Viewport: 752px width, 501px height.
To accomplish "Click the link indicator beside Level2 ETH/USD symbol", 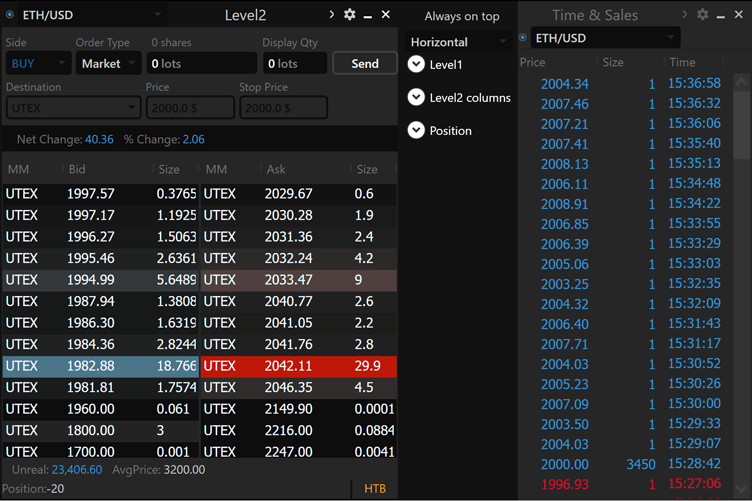I will [11, 15].
